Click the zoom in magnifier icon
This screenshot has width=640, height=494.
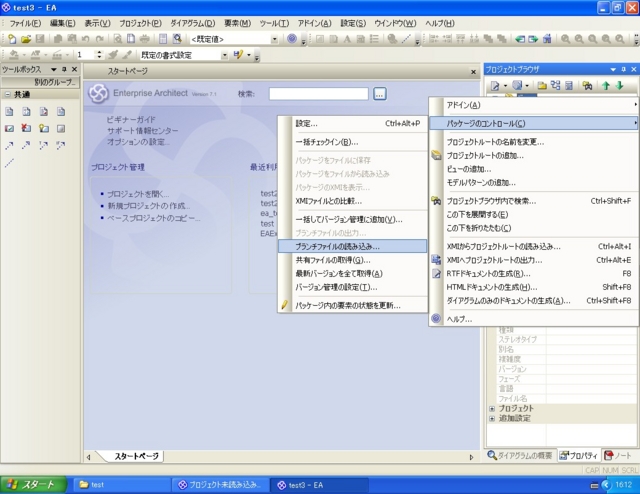pyautogui.click(x=565, y=39)
